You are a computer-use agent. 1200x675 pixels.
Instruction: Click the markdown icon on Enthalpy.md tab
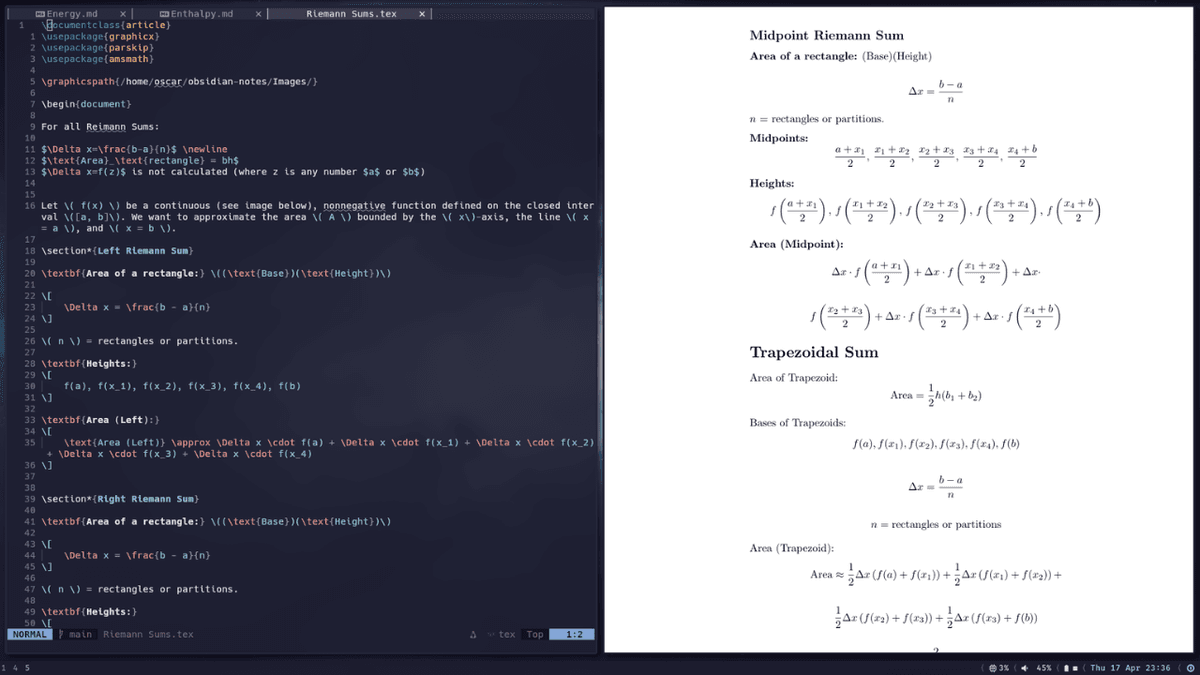click(x=164, y=14)
